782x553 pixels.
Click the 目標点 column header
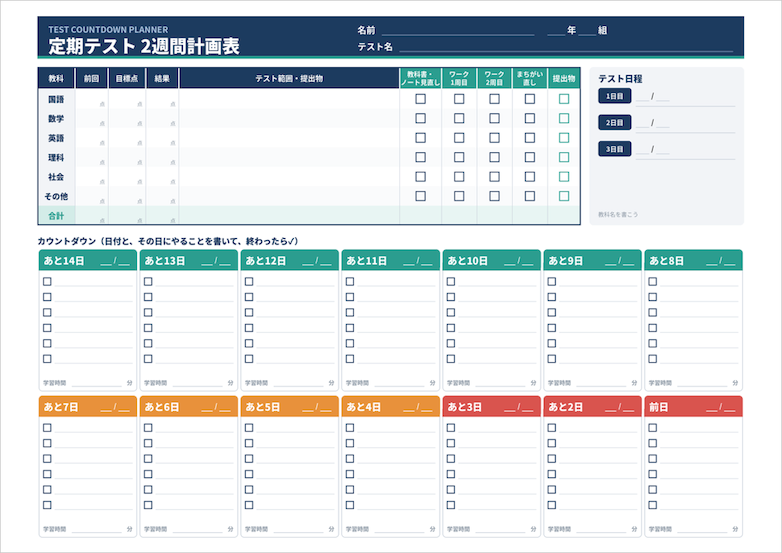(127, 78)
